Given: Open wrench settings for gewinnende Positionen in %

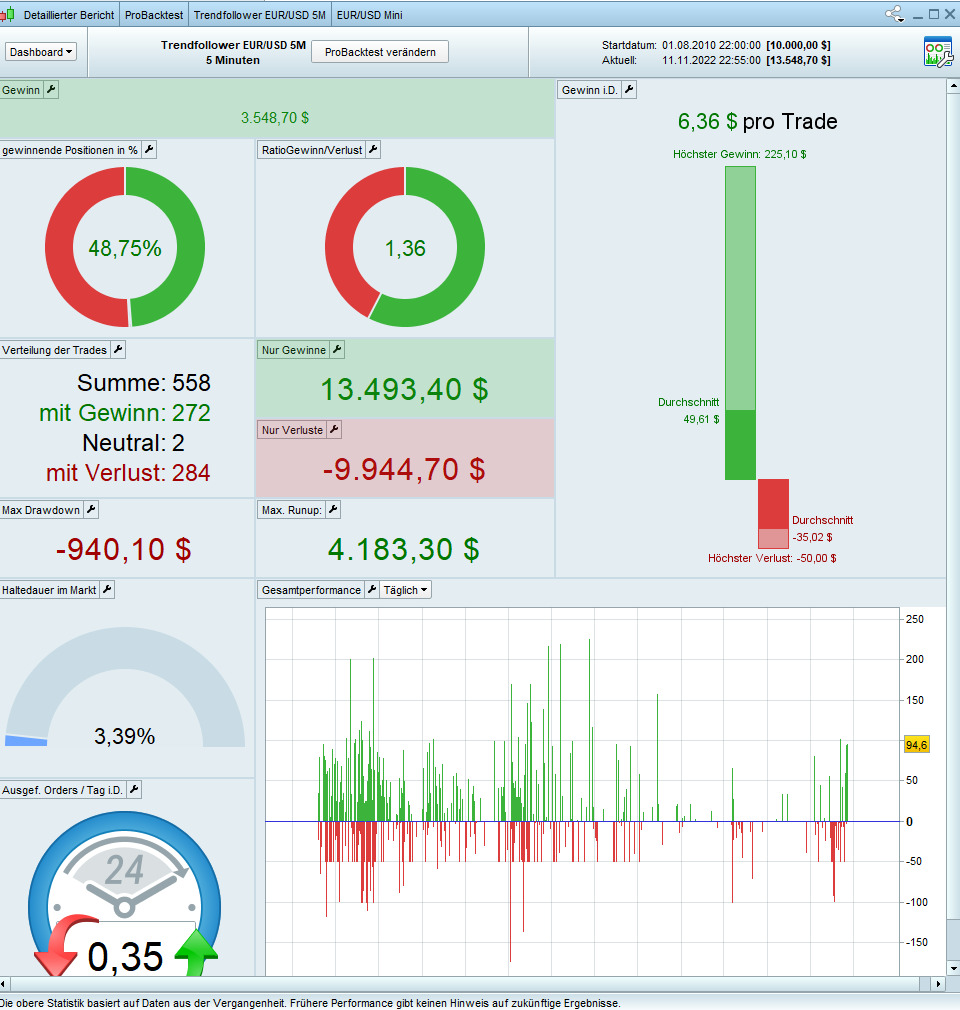Looking at the screenshot, I should [149, 149].
